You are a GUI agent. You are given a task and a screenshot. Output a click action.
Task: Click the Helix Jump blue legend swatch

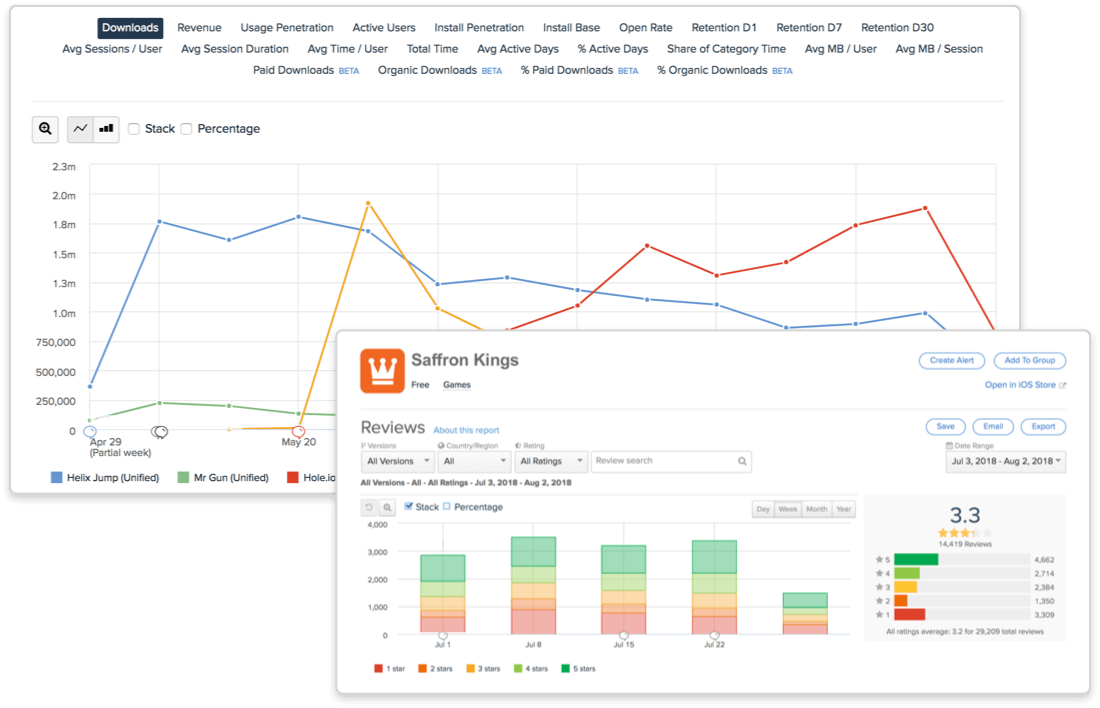coord(57,478)
